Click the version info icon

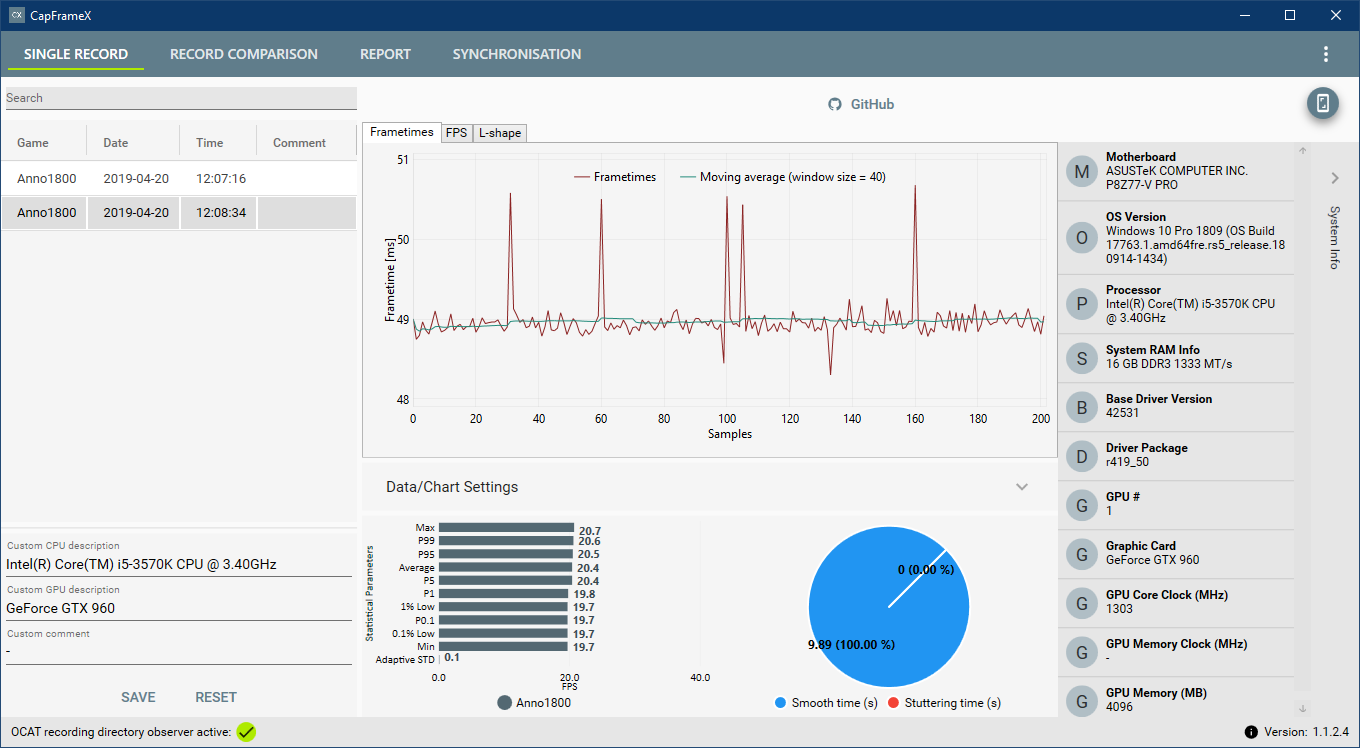(1251, 732)
